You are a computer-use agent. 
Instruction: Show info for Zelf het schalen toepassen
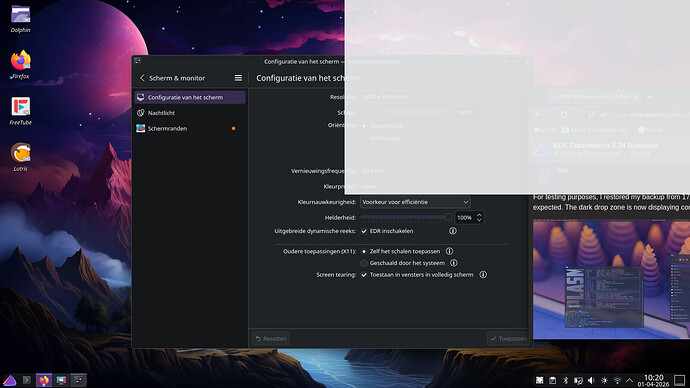[449, 251]
